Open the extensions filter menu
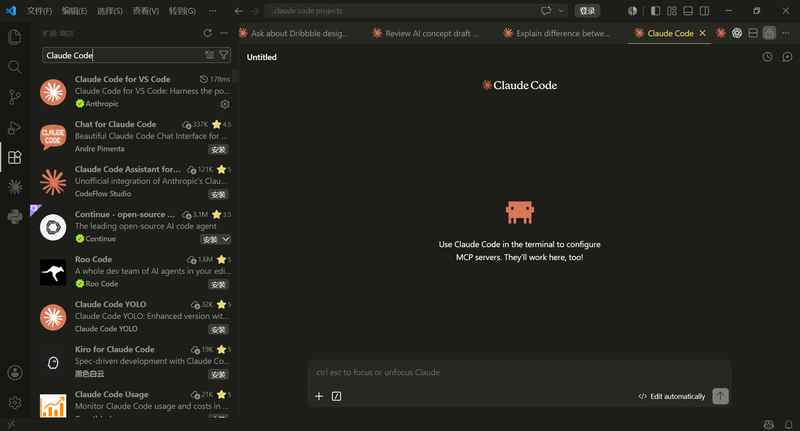The width and height of the screenshot is (800, 431). [x=223, y=55]
